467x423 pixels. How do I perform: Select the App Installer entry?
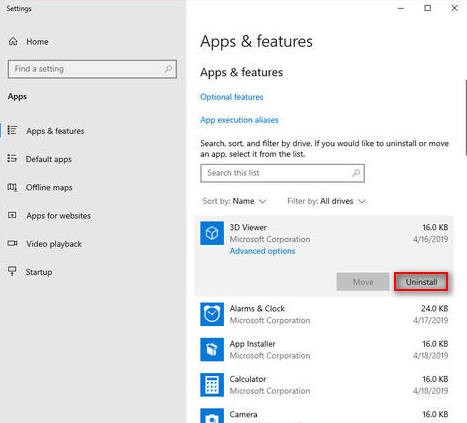[x=324, y=350]
